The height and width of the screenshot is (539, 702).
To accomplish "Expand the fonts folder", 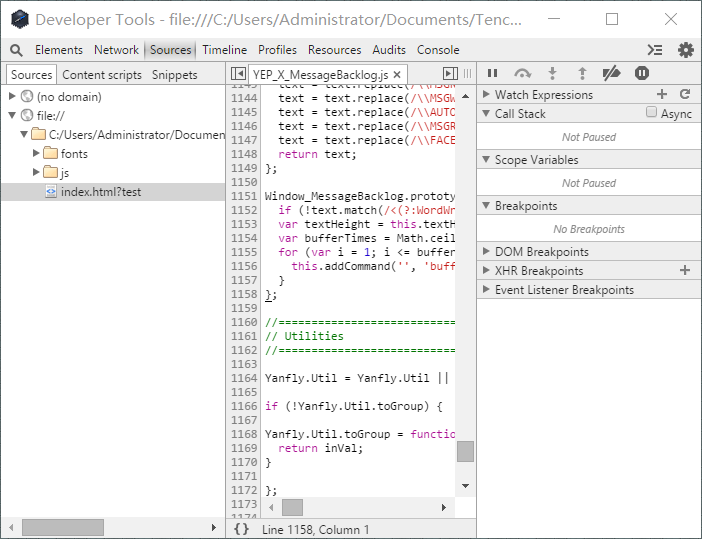I will click(36, 154).
